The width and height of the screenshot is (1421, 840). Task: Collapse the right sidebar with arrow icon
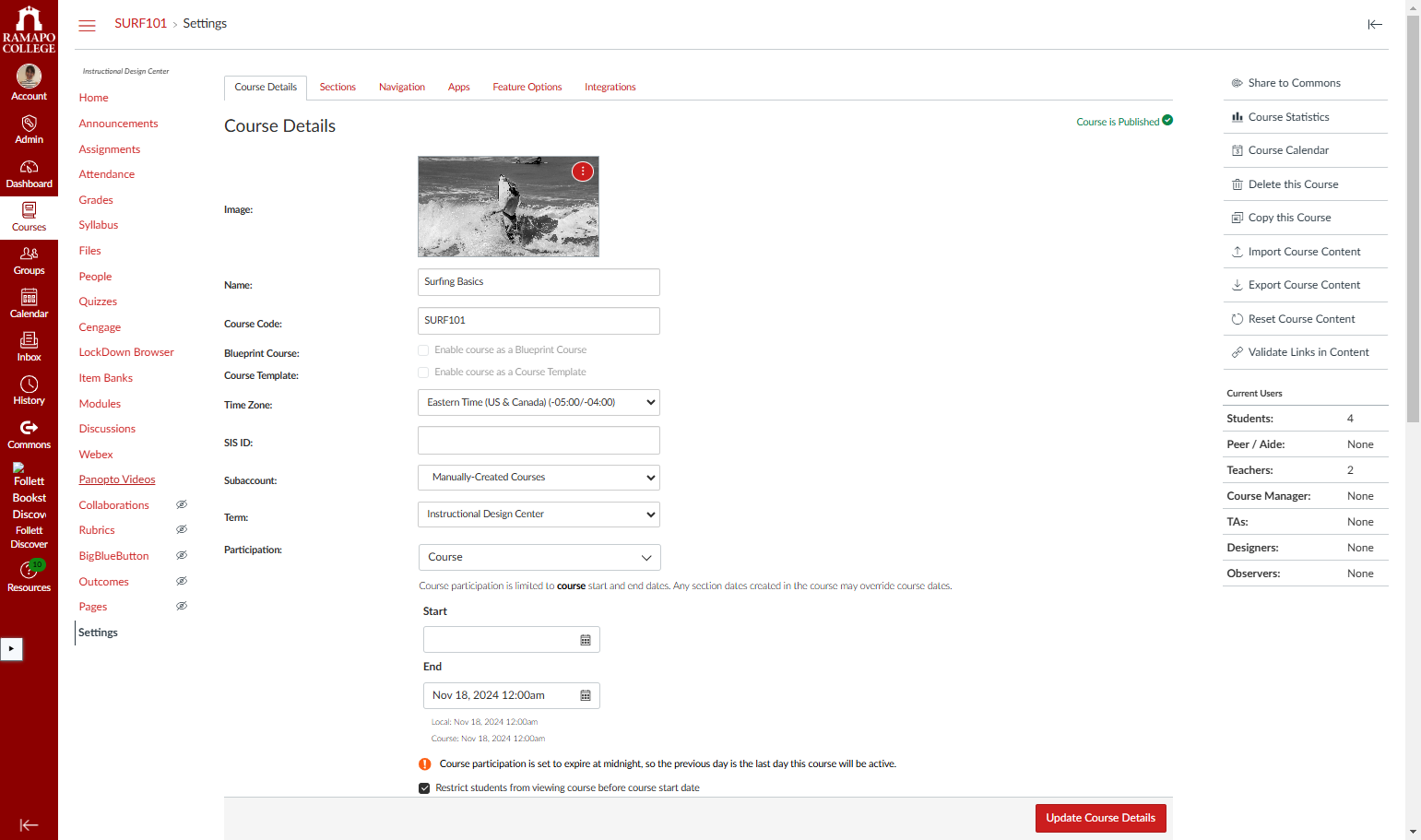pos(1375,25)
